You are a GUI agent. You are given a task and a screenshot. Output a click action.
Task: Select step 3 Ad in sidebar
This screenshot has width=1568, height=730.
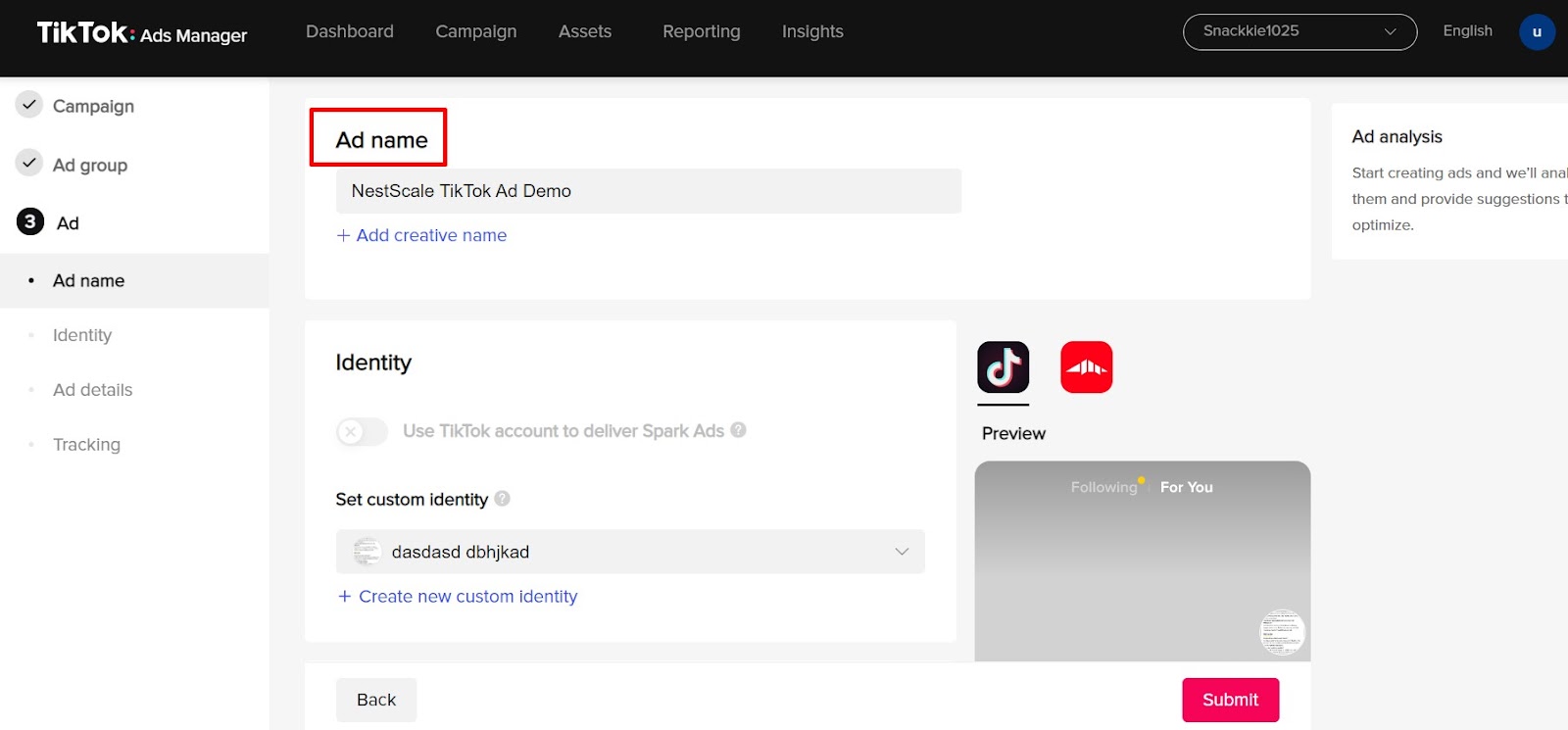point(68,222)
